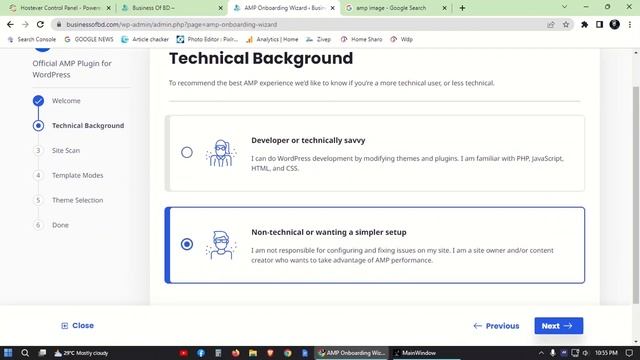Reload the current page
This screenshot has height=360, width=640.
(40, 24)
